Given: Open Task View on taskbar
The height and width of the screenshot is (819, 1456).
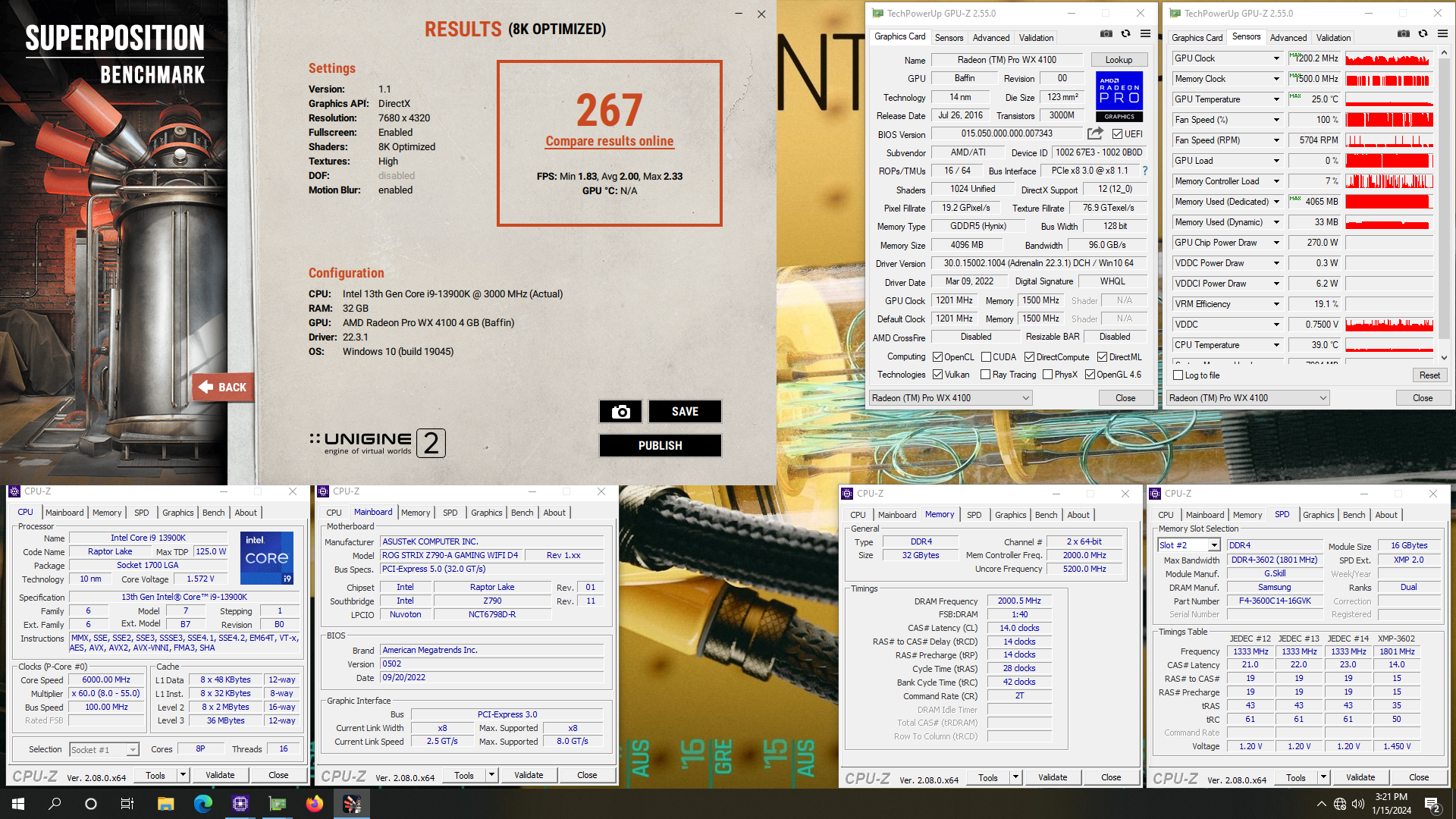Looking at the screenshot, I should (x=127, y=804).
